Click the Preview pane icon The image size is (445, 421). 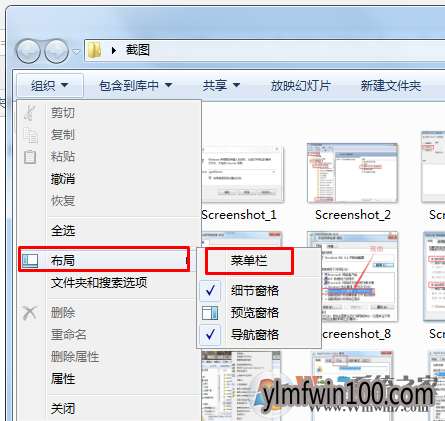click(x=210, y=313)
